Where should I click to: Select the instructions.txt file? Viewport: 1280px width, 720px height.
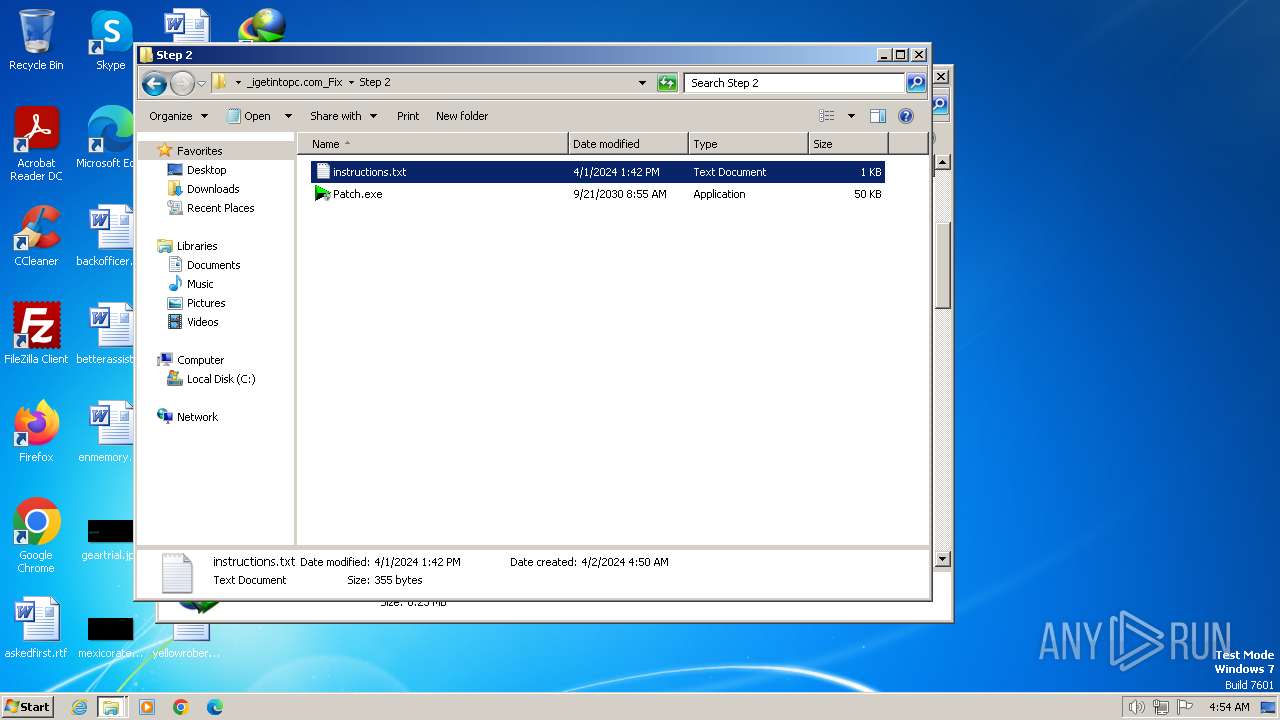coord(597,172)
